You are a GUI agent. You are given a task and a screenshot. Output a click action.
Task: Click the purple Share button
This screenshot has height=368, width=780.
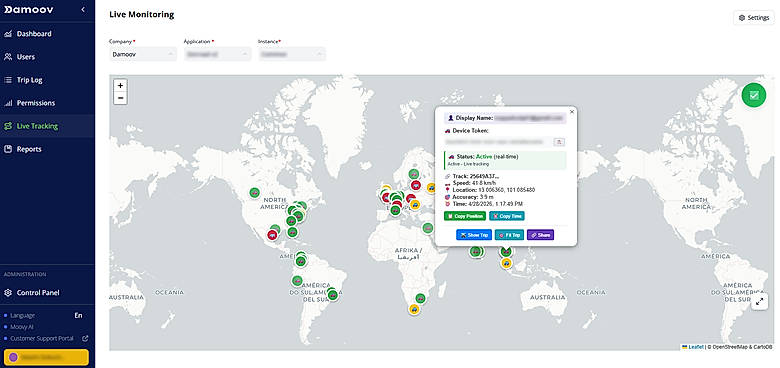pyautogui.click(x=540, y=235)
